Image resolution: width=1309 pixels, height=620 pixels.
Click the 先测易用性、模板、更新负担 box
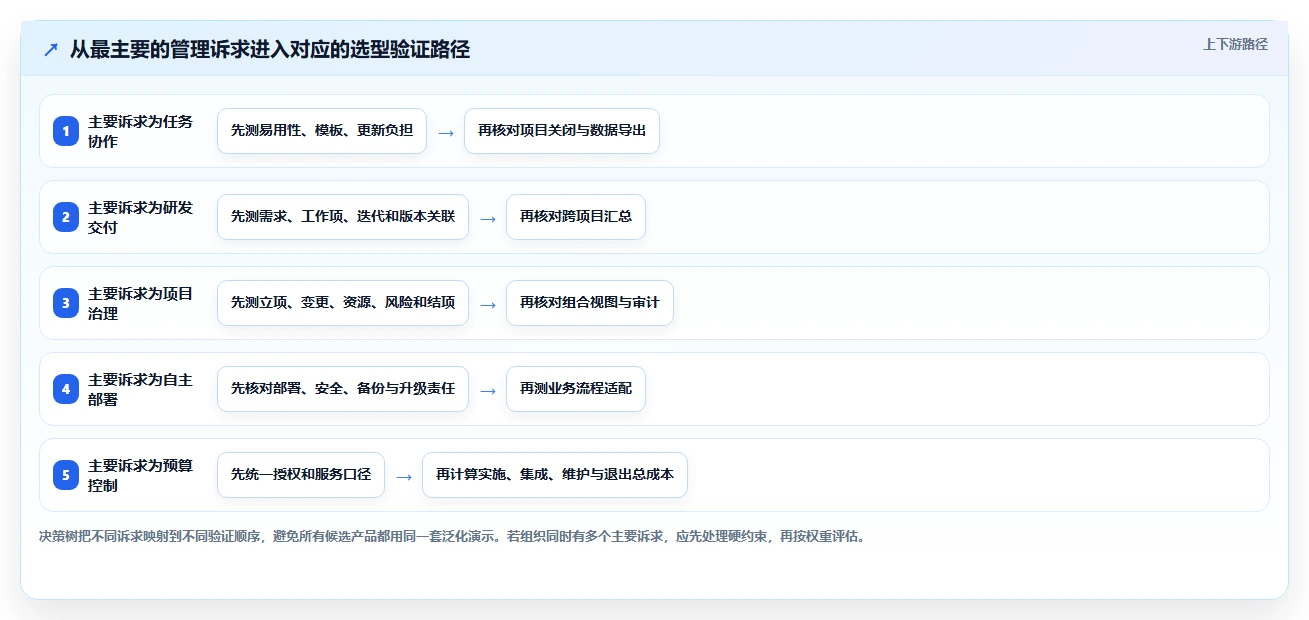click(x=322, y=131)
